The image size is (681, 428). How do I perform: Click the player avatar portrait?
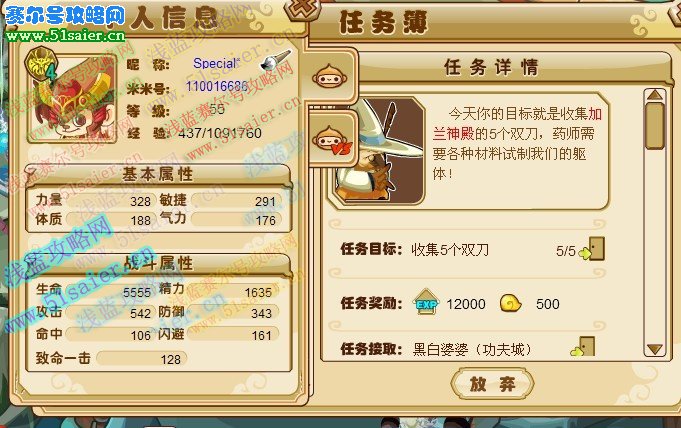pyautogui.click(x=72, y=99)
